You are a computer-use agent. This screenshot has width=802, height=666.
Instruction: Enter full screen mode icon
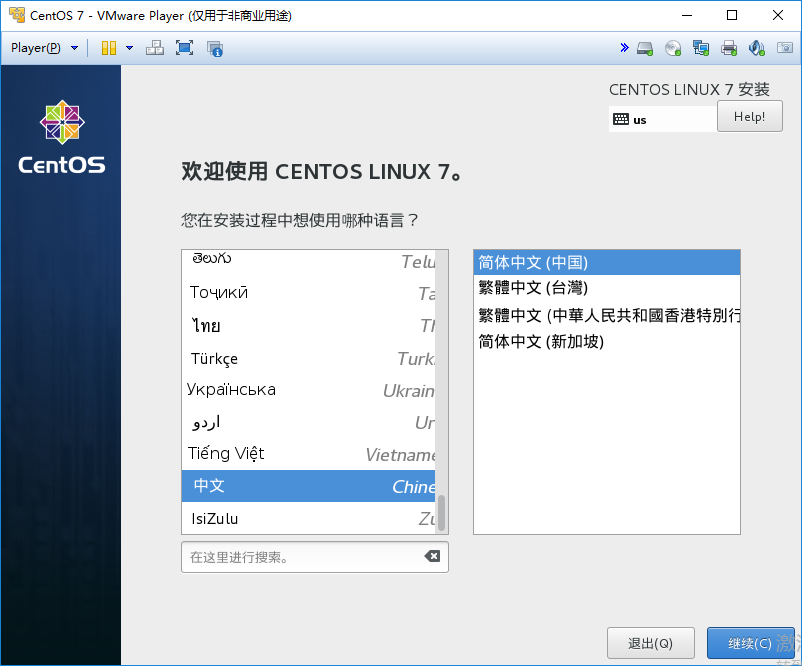point(185,48)
